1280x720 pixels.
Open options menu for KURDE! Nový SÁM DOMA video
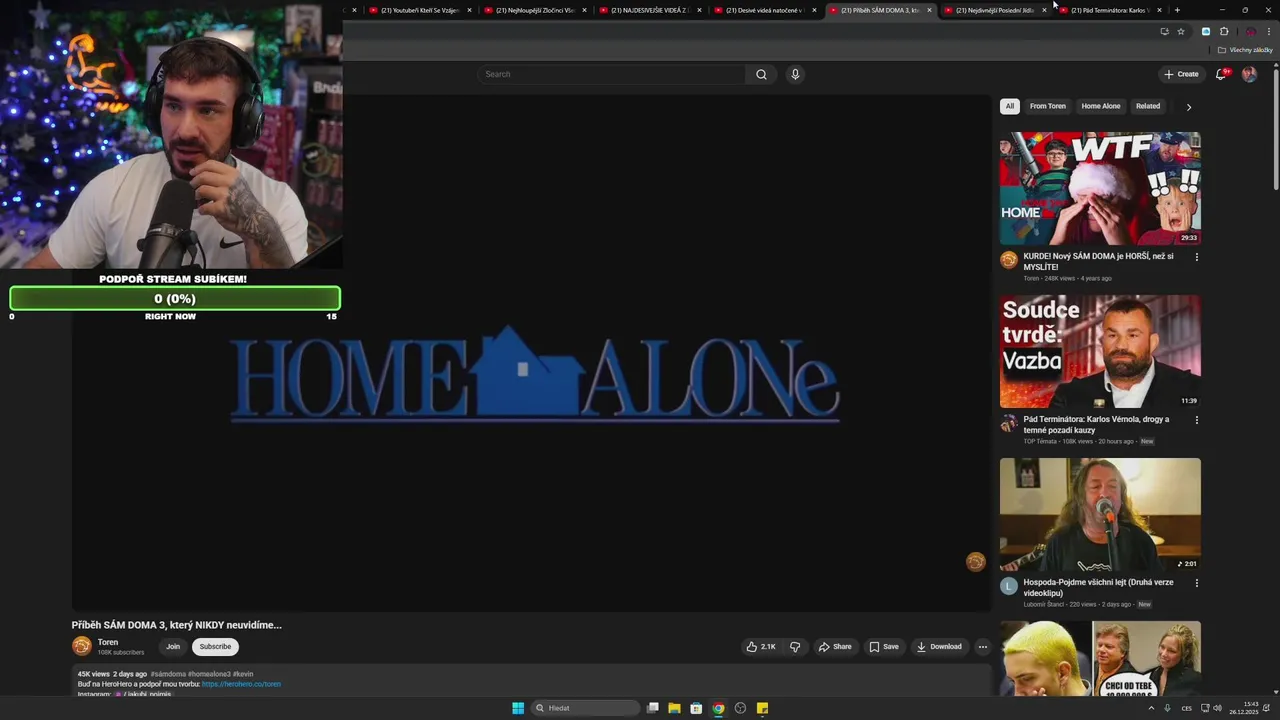(x=1196, y=257)
